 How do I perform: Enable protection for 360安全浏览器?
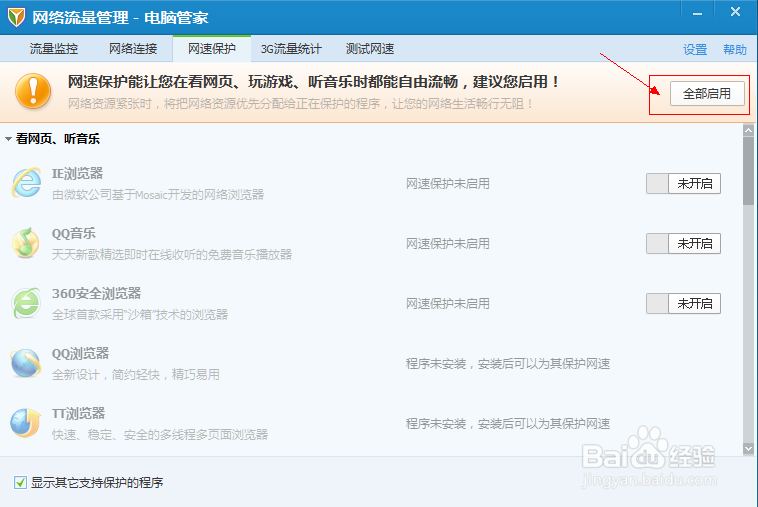(x=683, y=304)
